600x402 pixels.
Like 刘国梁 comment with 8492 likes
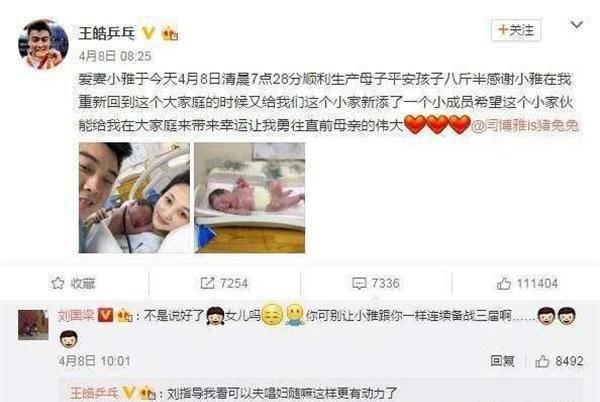coord(559,361)
